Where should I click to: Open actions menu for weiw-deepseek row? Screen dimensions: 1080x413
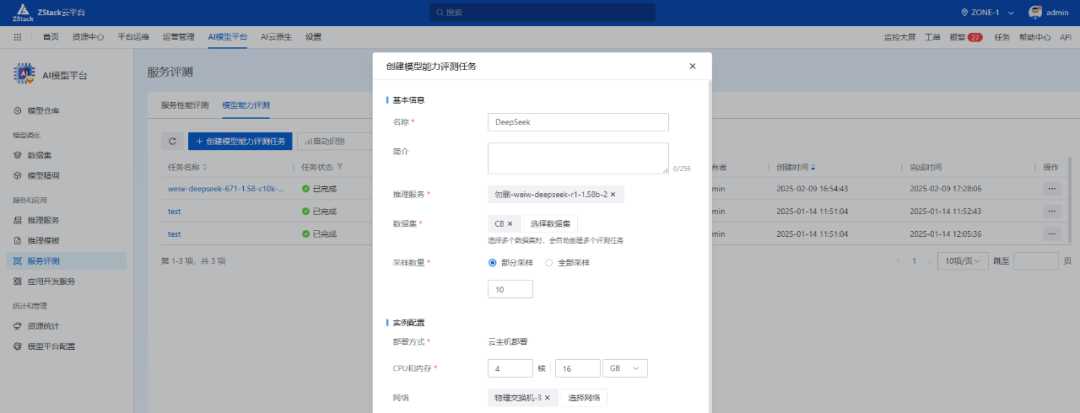1052,189
